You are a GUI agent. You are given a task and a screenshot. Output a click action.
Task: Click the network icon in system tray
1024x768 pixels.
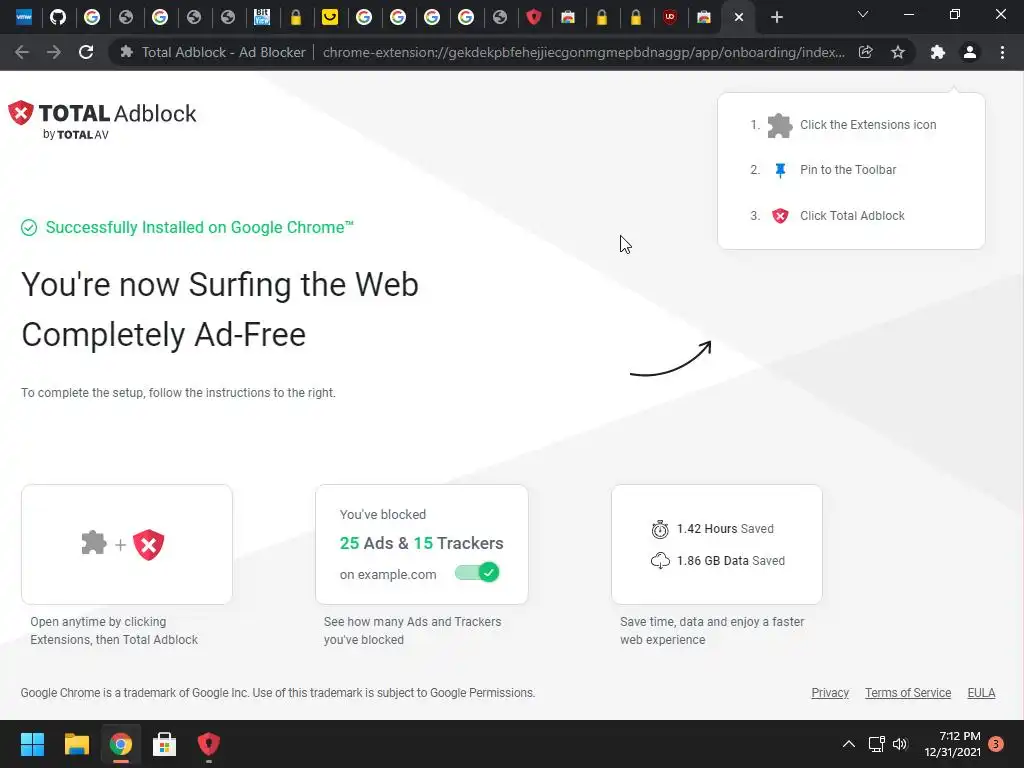876,744
